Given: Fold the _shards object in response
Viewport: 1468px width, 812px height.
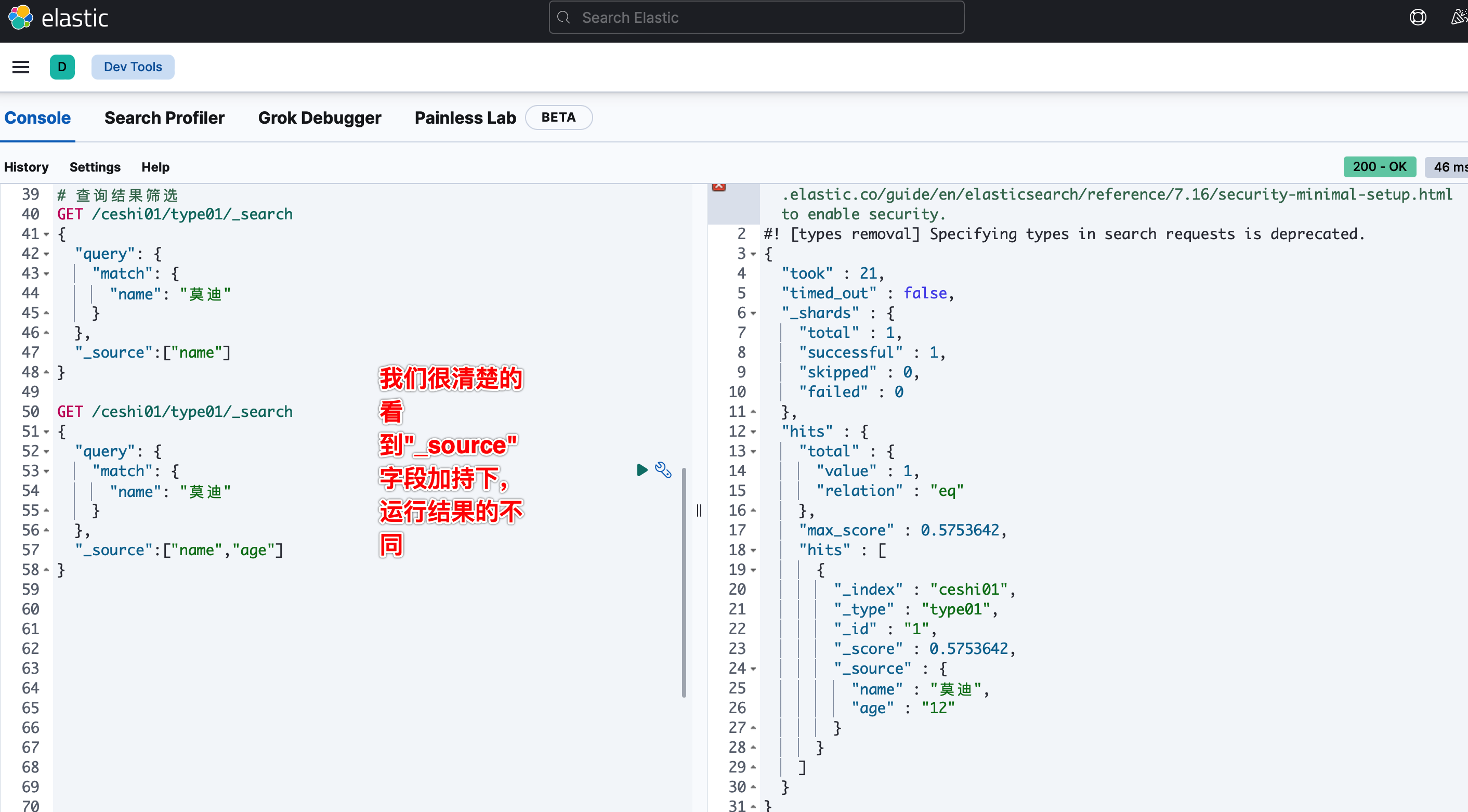Looking at the screenshot, I should click(x=753, y=313).
